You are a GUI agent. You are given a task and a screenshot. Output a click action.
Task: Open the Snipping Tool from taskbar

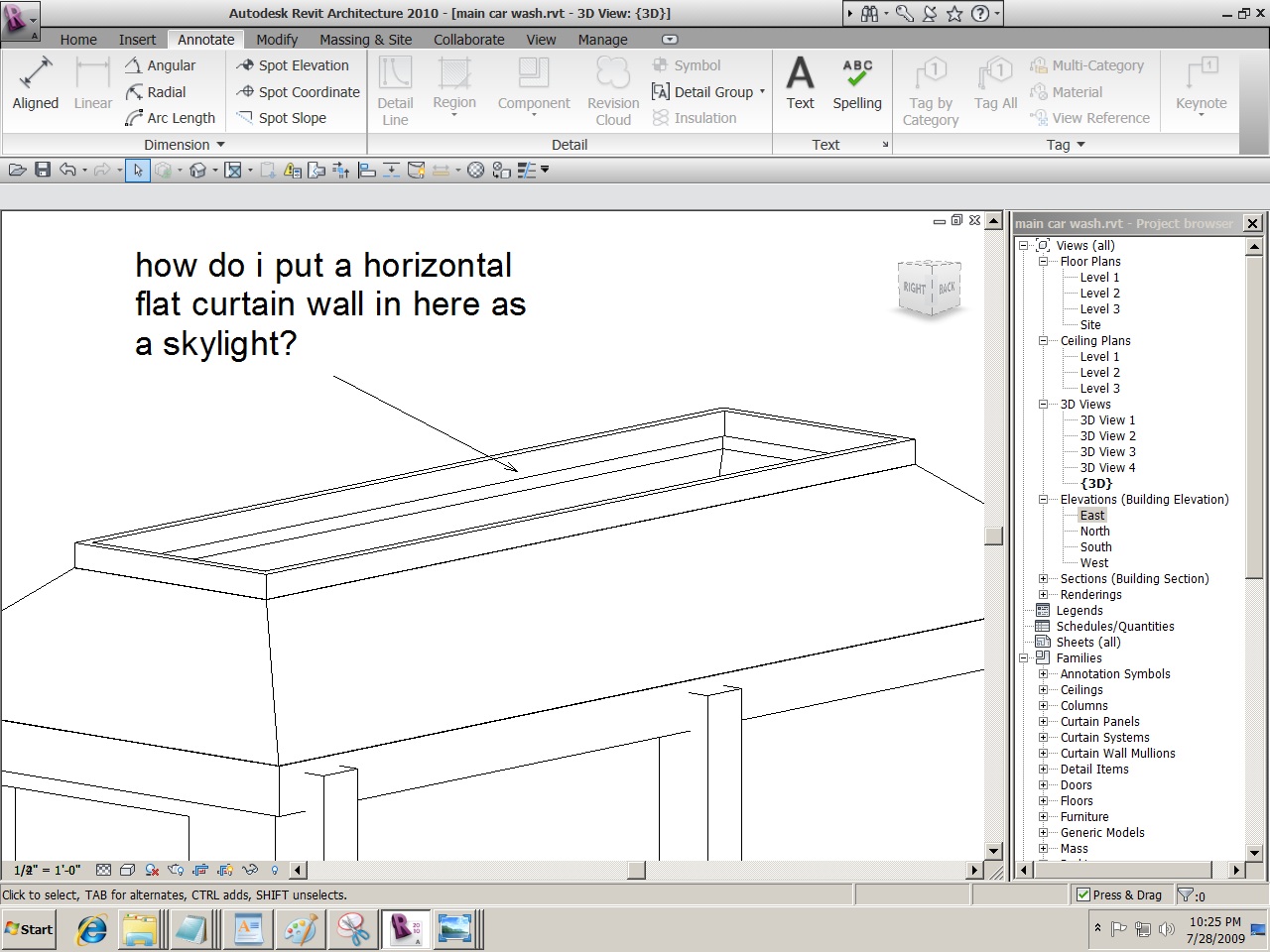(x=352, y=929)
